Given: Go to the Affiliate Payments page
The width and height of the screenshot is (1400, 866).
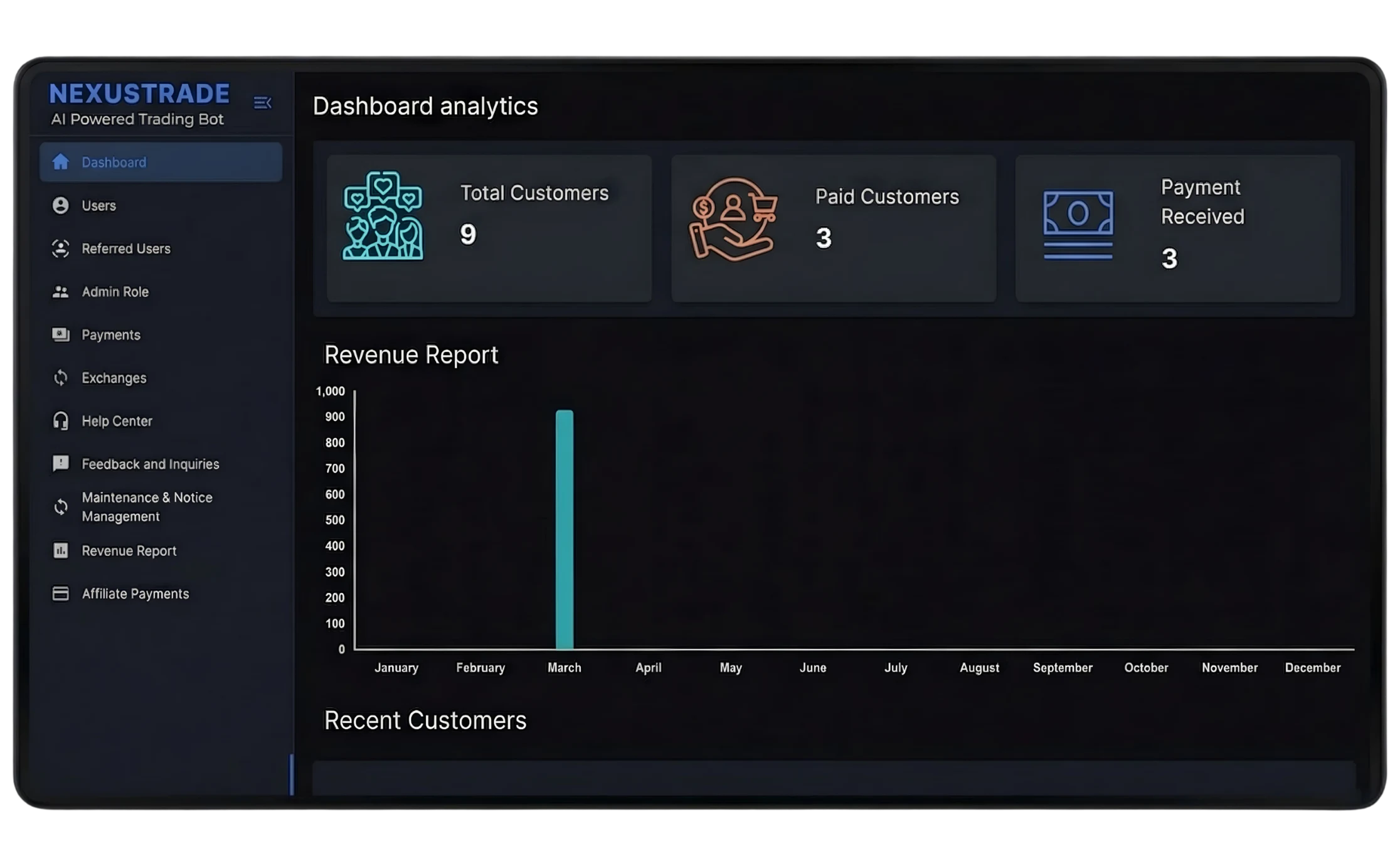Looking at the screenshot, I should pyautogui.click(x=135, y=594).
